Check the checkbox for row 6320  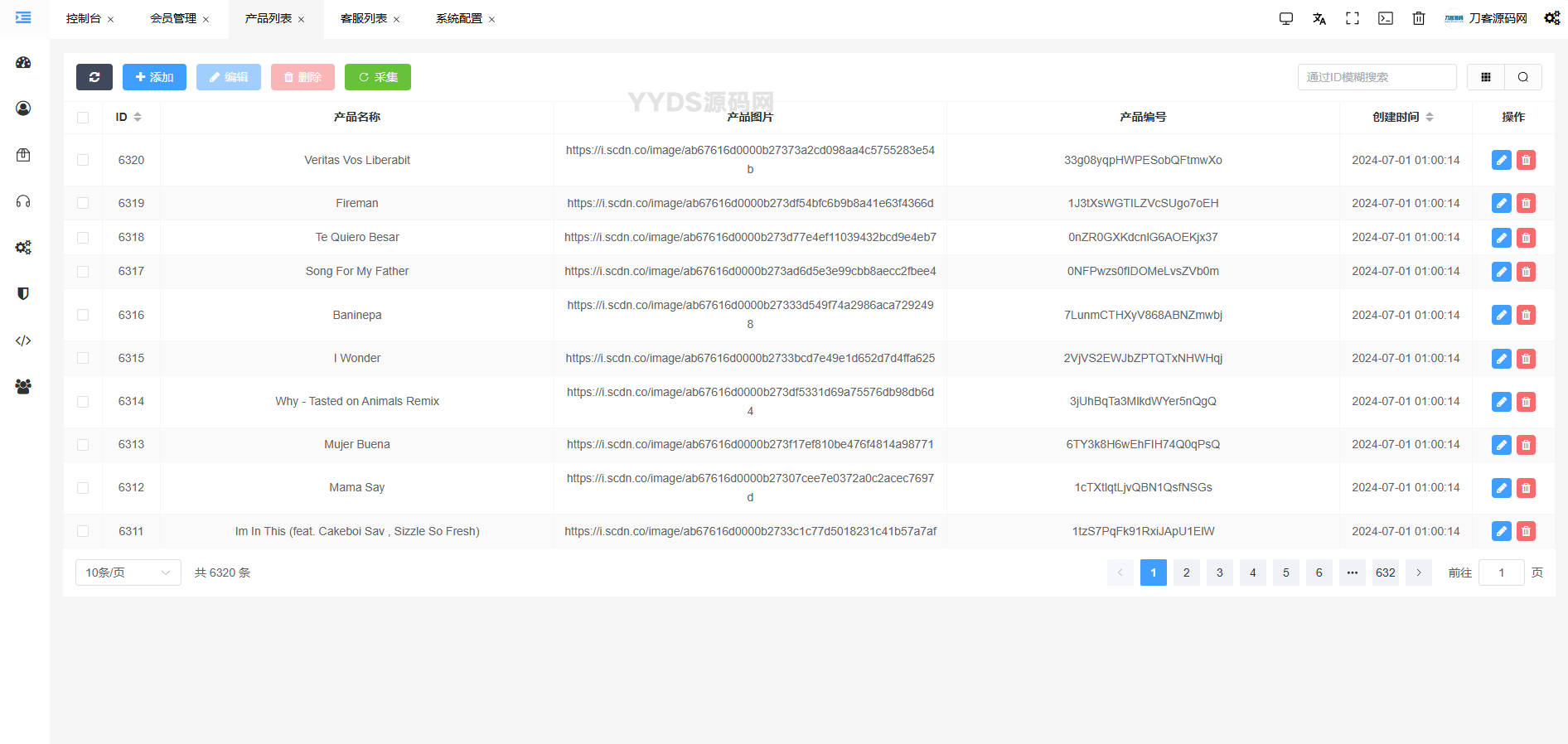point(83,160)
